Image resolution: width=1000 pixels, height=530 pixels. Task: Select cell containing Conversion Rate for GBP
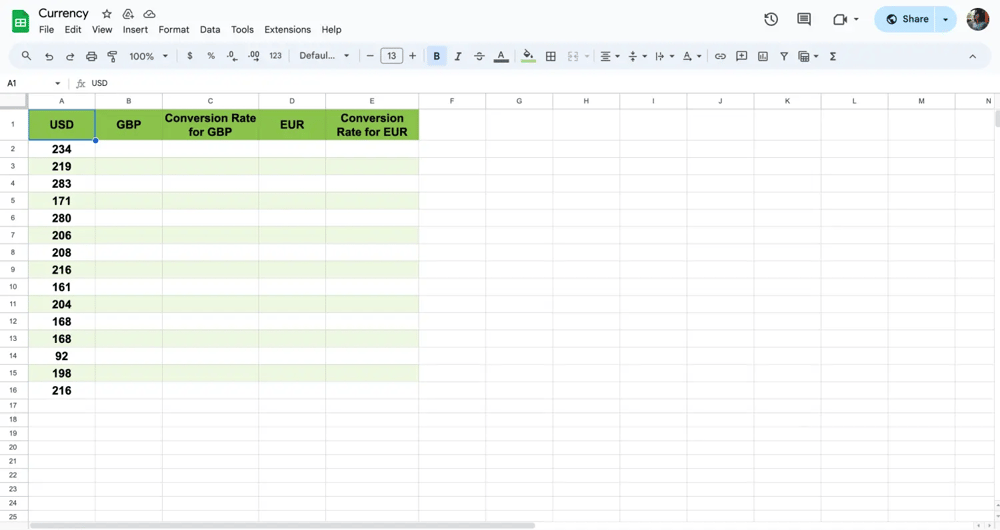tap(210, 125)
